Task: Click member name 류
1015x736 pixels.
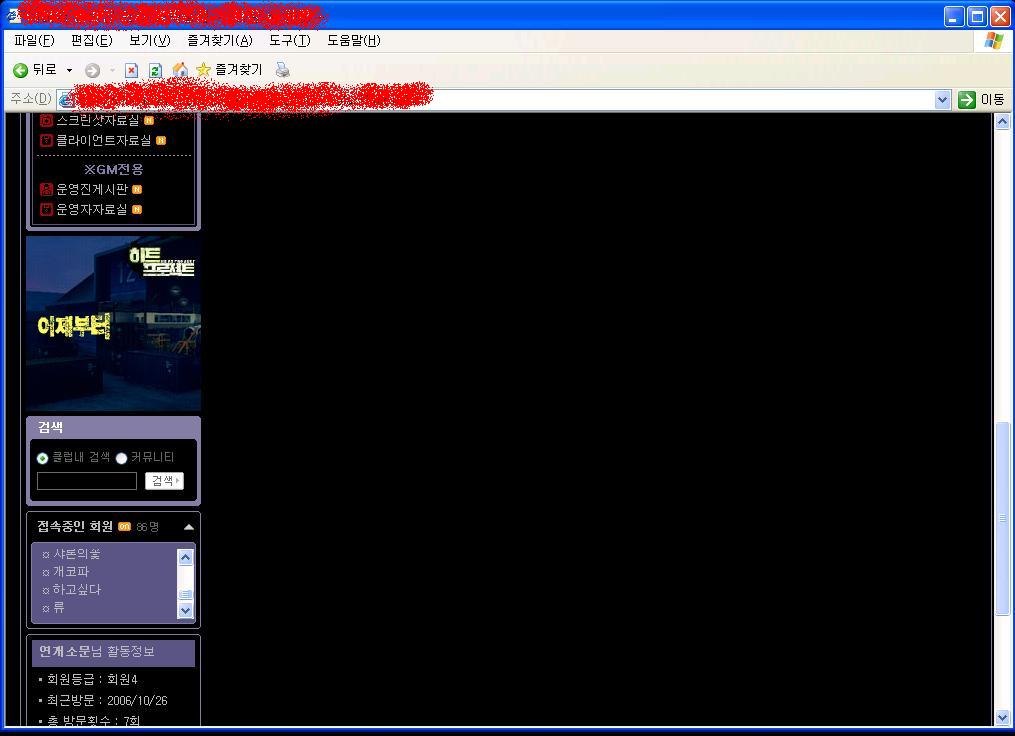Action: (59, 607)
